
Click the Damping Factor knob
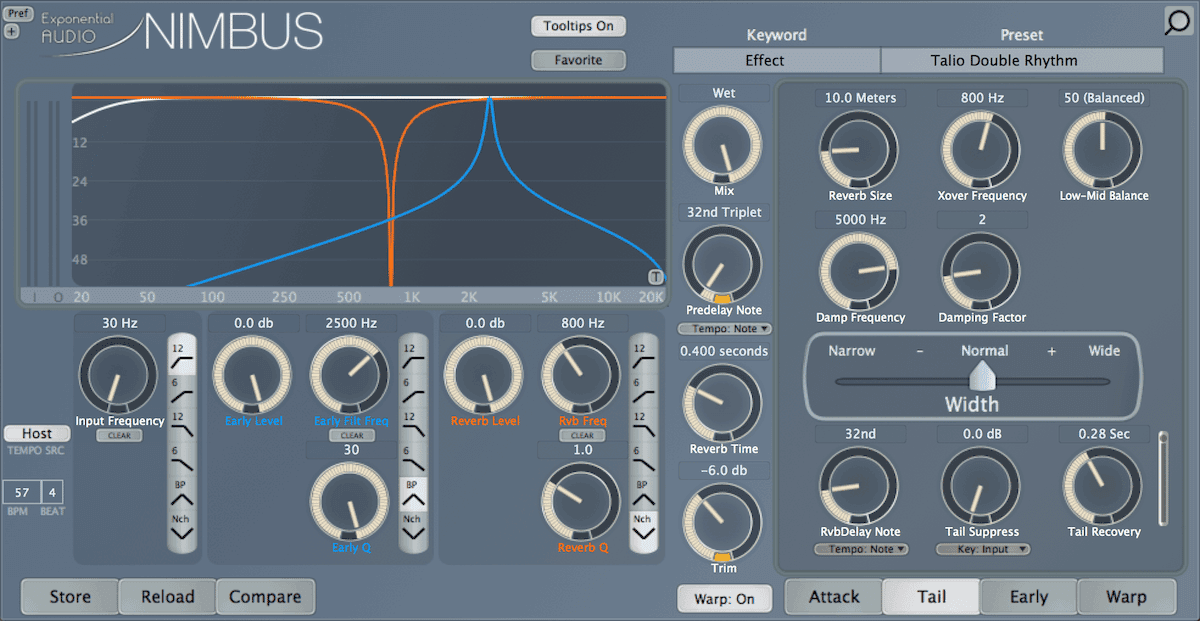click(981, 272)
